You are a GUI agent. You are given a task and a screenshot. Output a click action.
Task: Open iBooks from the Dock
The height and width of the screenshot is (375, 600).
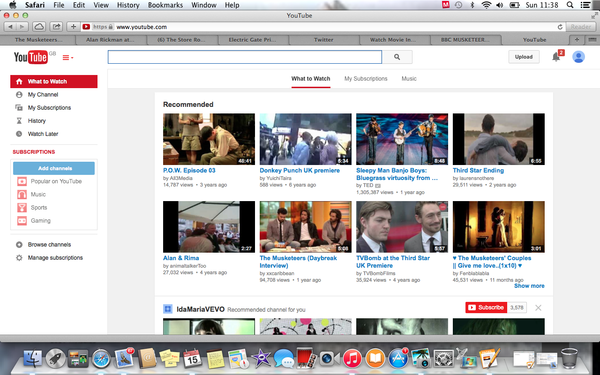[375, 359]
